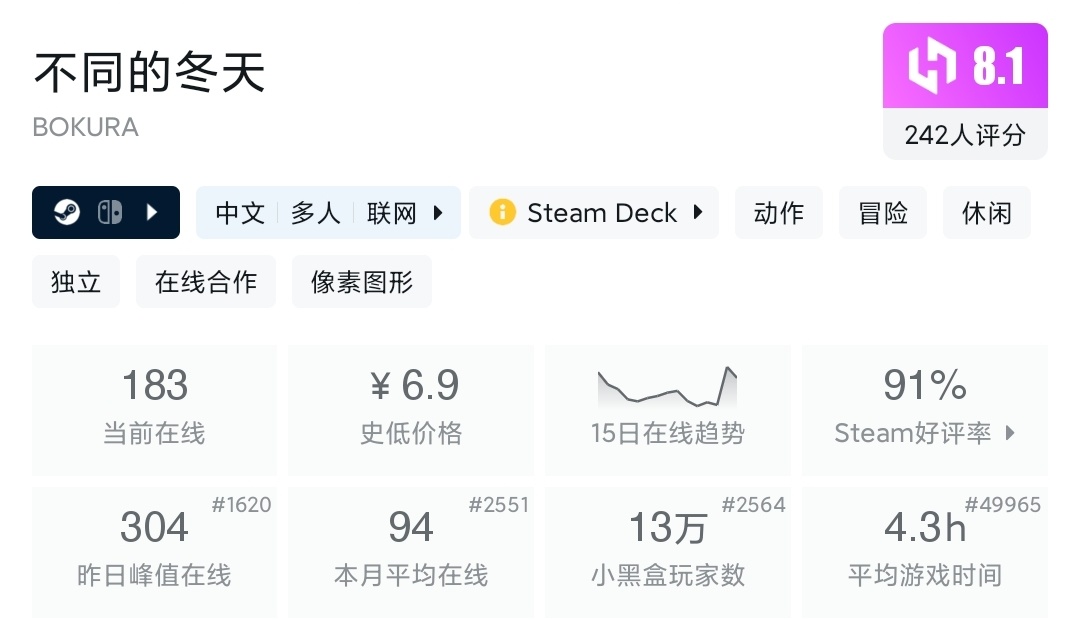Click the Nintendo Switch platform icon

click(x=109, y=213)
